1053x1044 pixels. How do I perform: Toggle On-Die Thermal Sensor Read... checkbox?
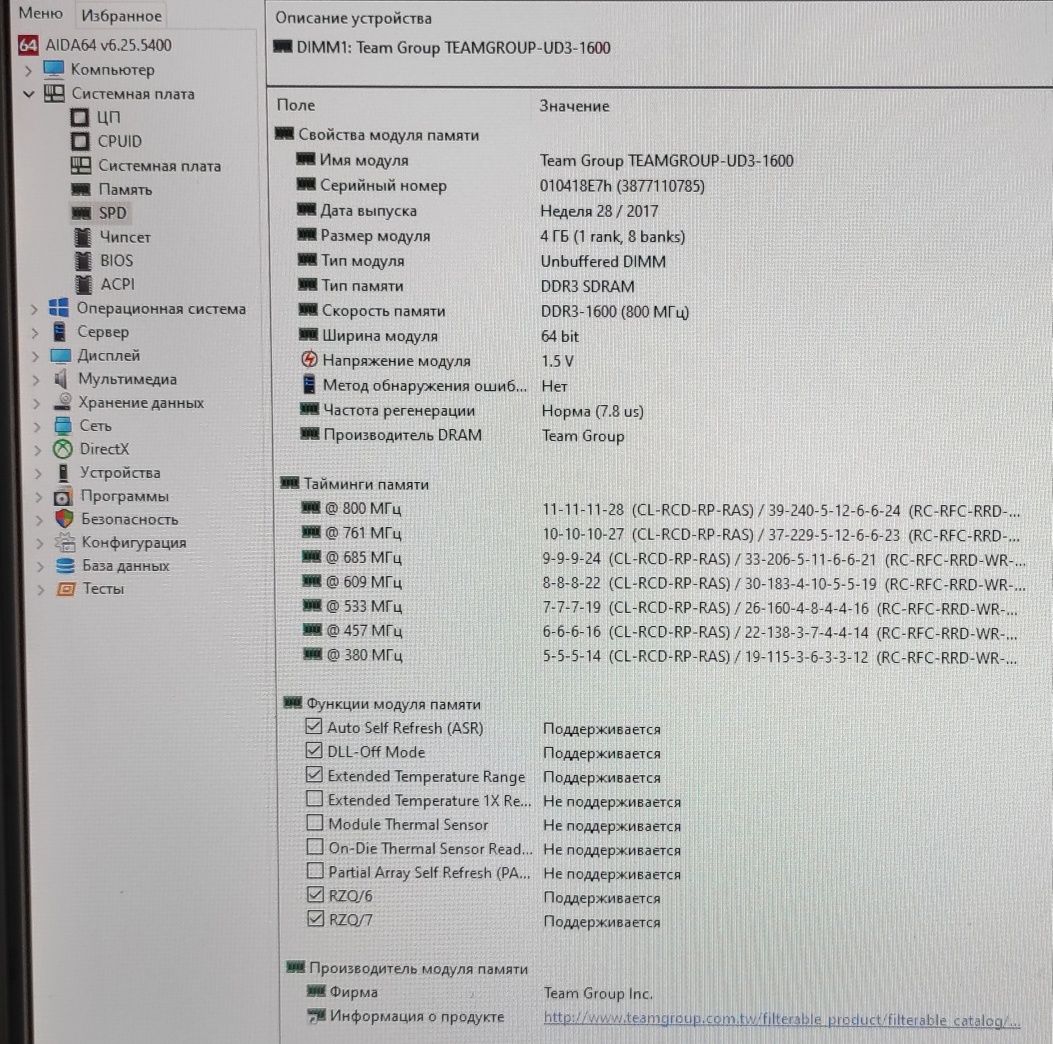pos(315,847)
